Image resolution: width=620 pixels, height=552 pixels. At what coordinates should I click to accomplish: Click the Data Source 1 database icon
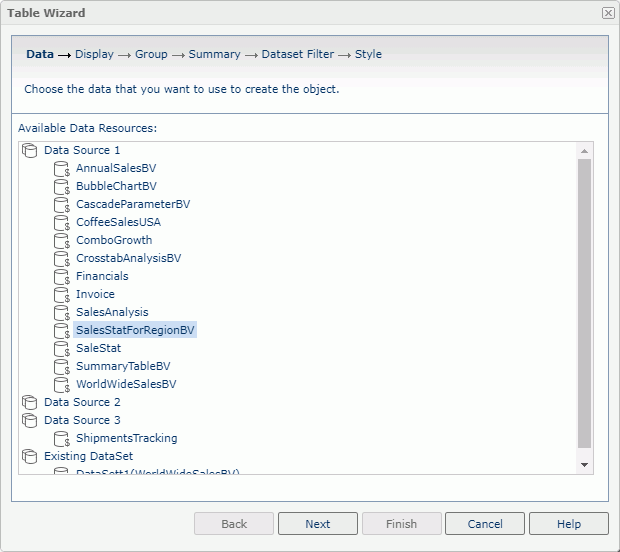coord(29,150)
